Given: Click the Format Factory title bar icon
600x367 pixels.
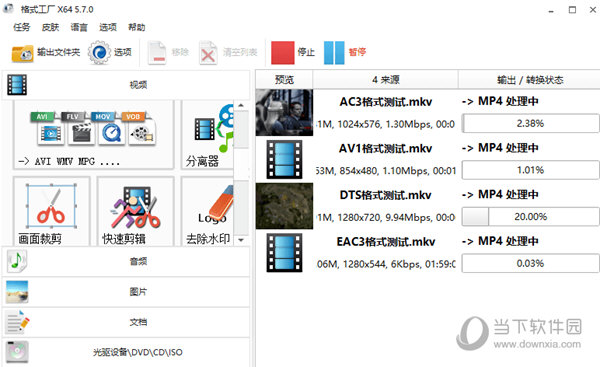Looking at the screenshot, I should pos(8,8).
